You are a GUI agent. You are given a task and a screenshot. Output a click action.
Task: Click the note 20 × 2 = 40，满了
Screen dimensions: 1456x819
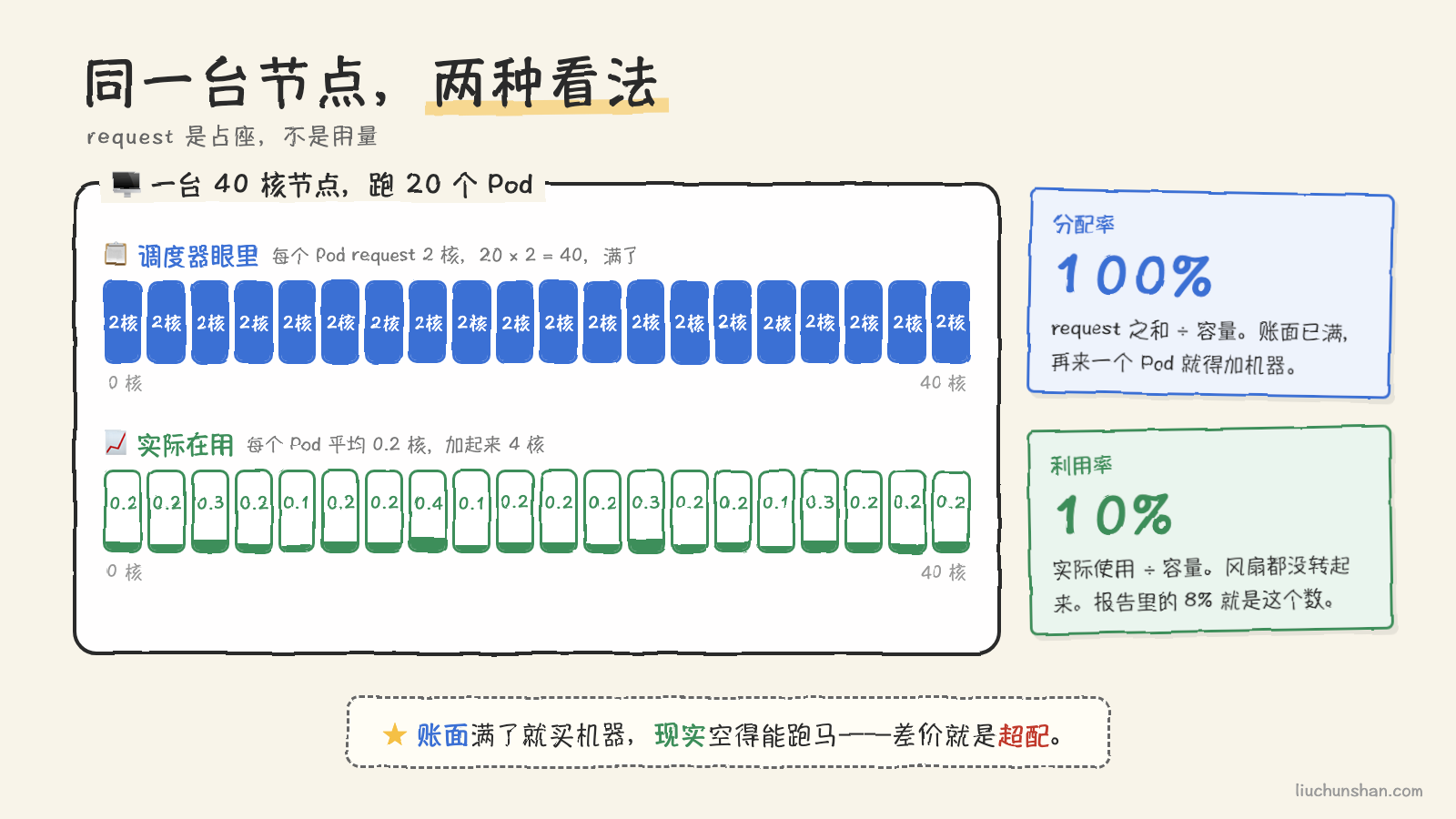(x=558, y=256)
